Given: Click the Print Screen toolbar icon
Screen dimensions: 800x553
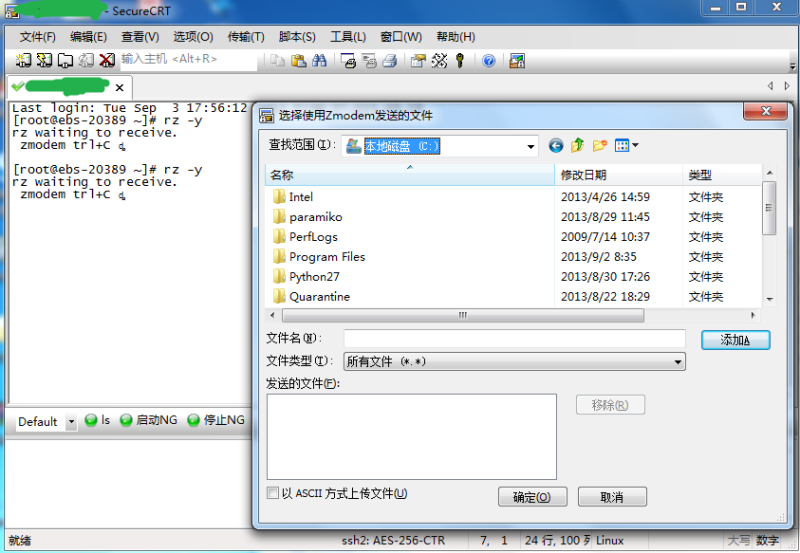Looking at the screenshot, I should [348, 61].
